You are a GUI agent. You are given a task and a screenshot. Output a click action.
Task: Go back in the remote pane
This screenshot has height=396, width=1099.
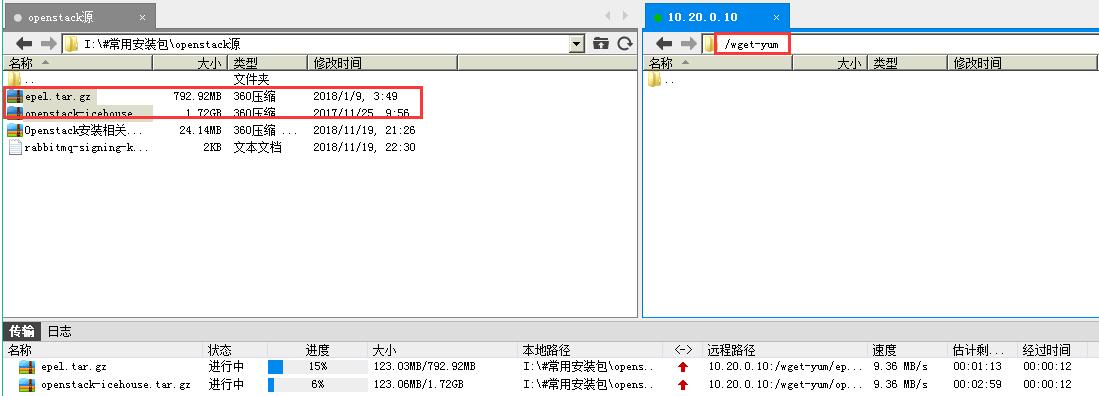(664, 43)
